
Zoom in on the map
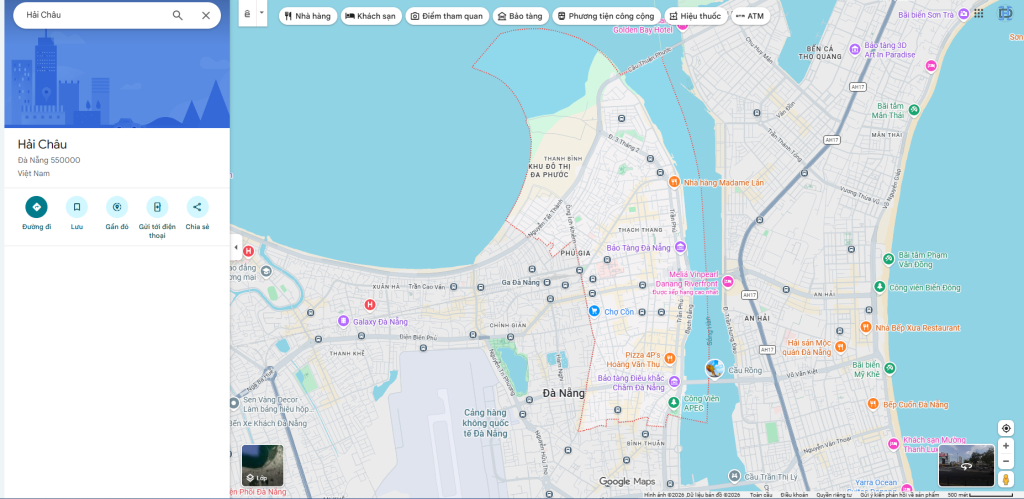point(1005,446)
